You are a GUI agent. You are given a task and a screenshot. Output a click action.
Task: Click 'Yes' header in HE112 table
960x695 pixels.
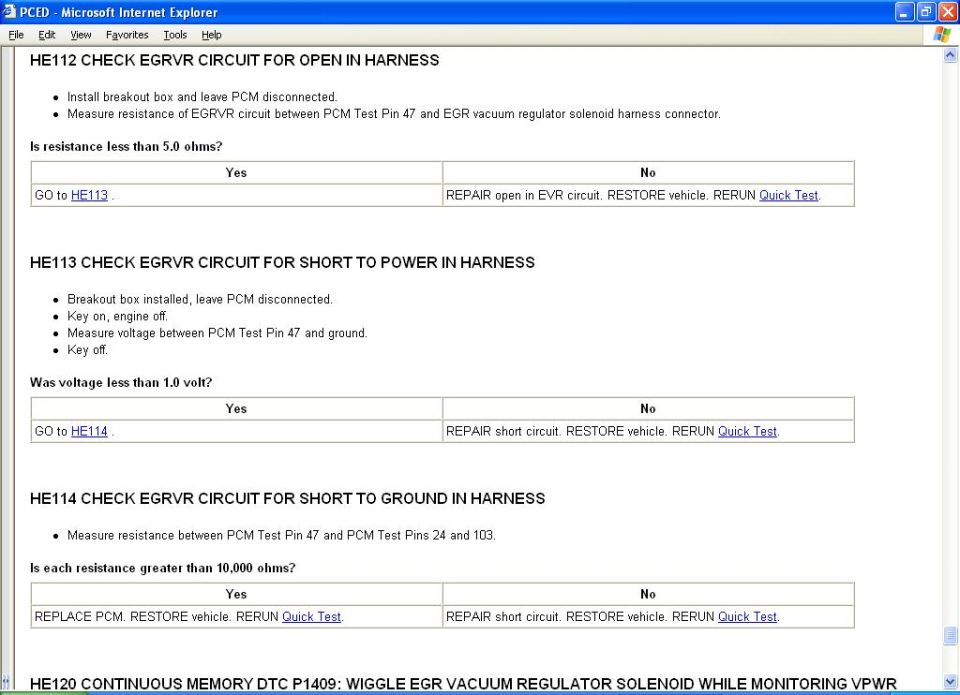coord(236,173)
